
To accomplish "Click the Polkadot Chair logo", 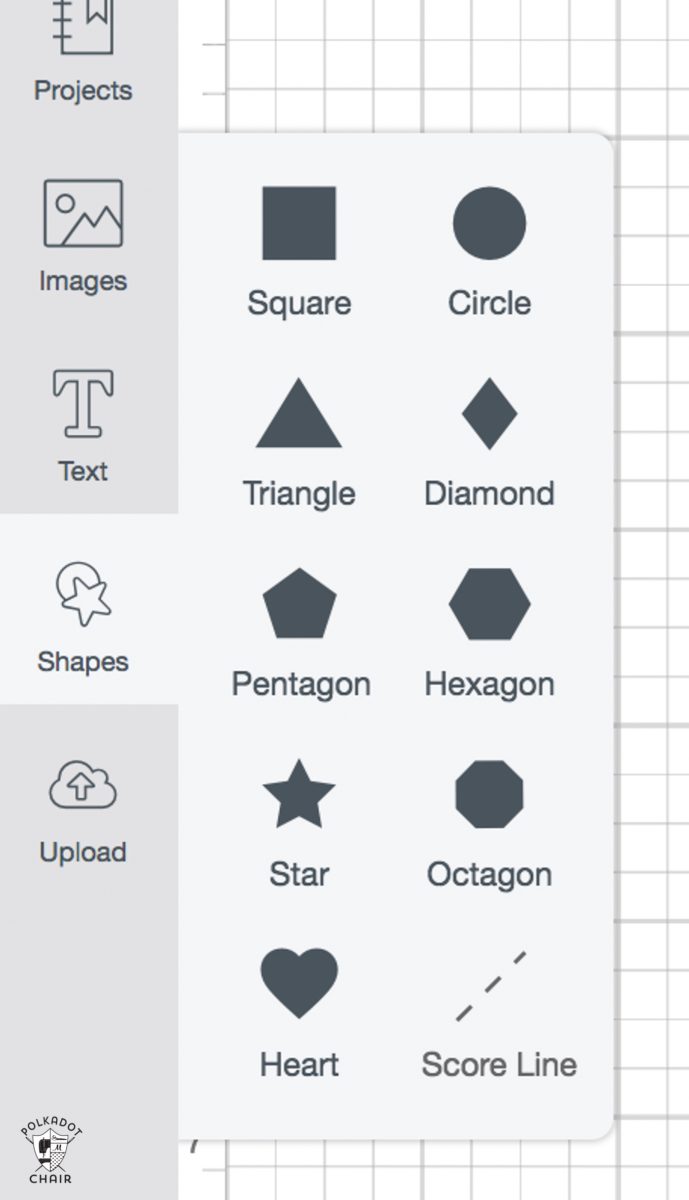I will coord(50,1152).
